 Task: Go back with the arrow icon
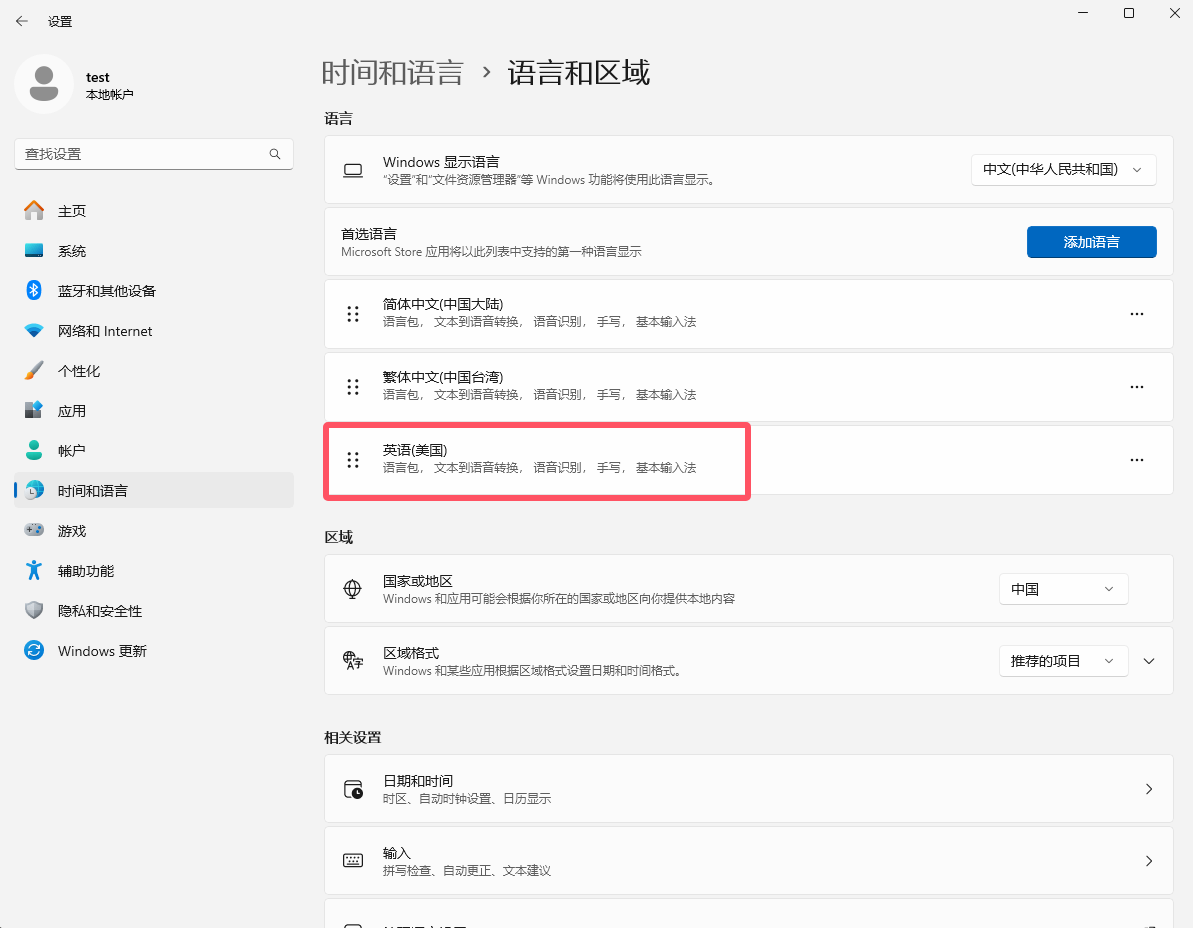coord(21,21)
